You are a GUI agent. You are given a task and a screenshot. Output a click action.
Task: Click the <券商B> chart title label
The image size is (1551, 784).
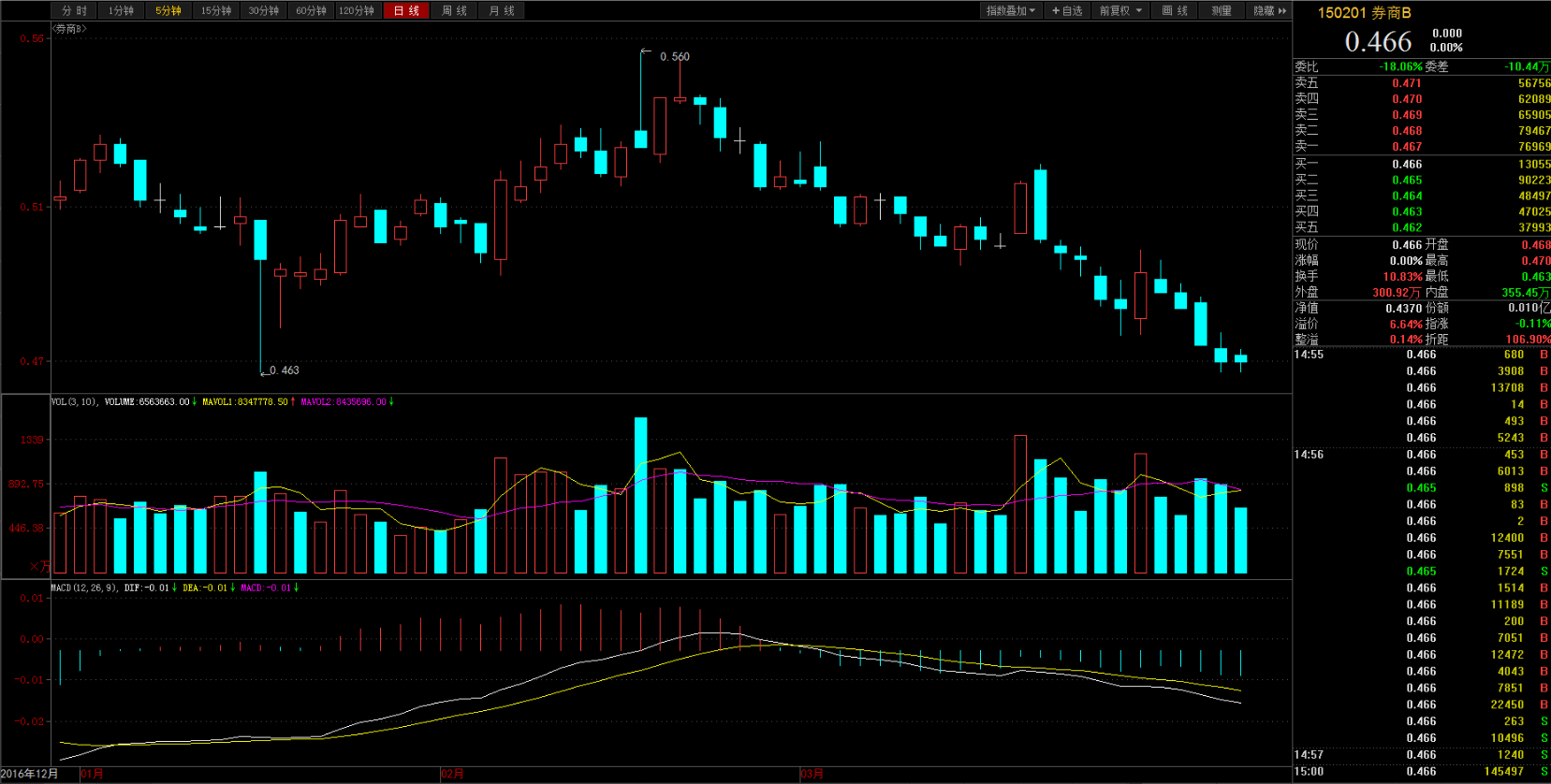tap(70, 29)
